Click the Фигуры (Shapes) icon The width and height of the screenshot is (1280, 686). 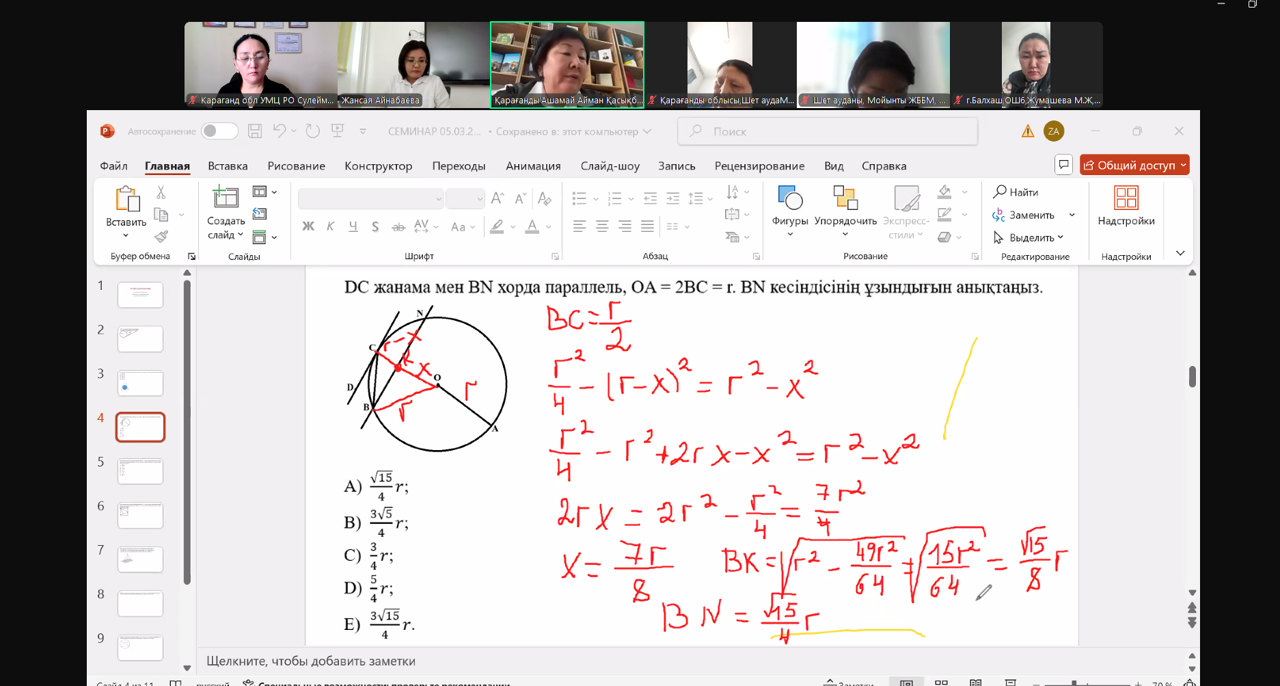pos(789,199)
